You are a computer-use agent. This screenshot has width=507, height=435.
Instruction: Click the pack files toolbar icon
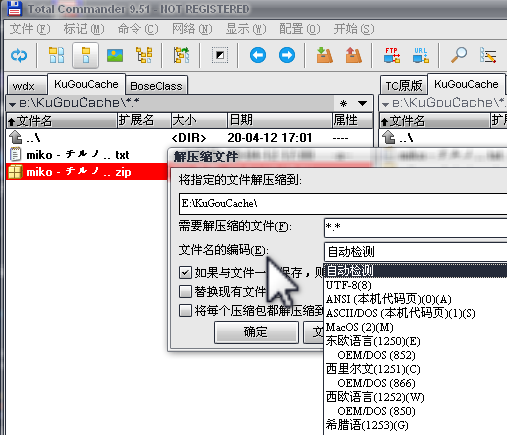click(x=324, y=55)
